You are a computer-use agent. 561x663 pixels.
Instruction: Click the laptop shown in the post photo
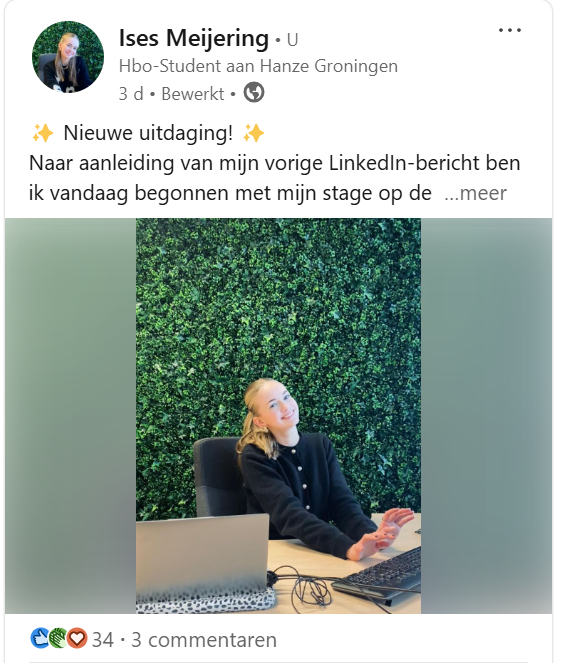[203, 552]
